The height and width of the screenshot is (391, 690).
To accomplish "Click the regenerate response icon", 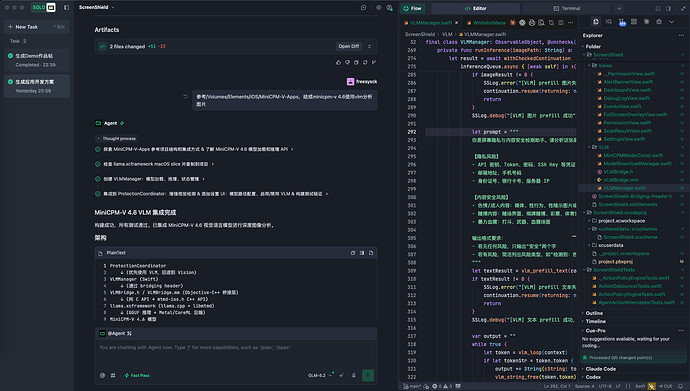I will (365, 62).
